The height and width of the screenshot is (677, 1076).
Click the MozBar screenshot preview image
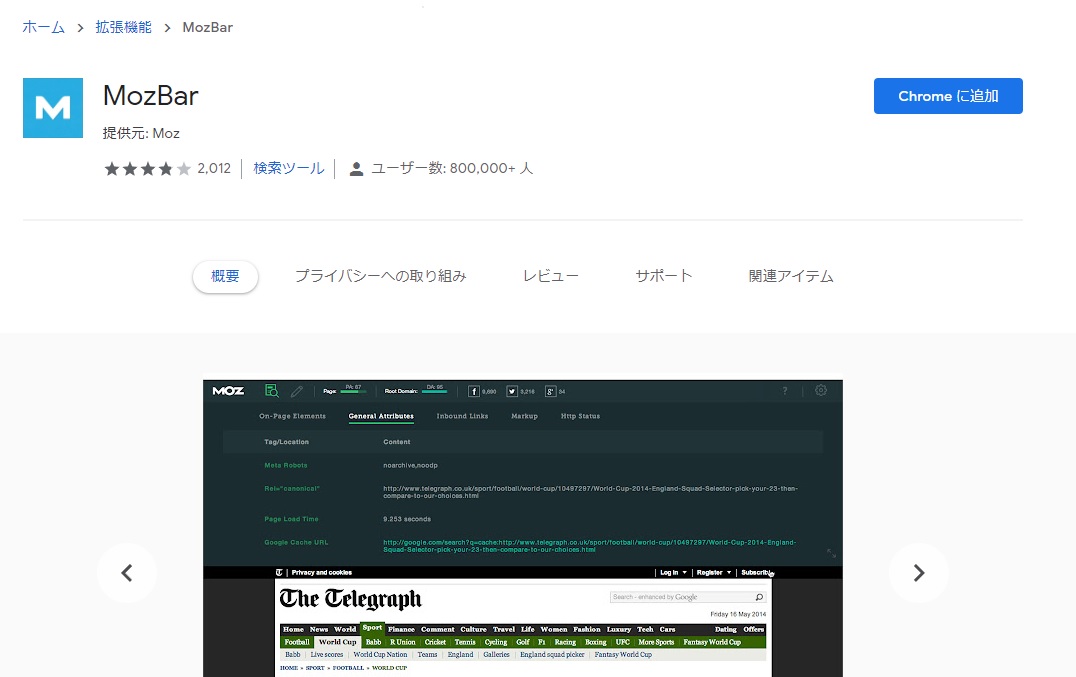click(x=523, y=528)
